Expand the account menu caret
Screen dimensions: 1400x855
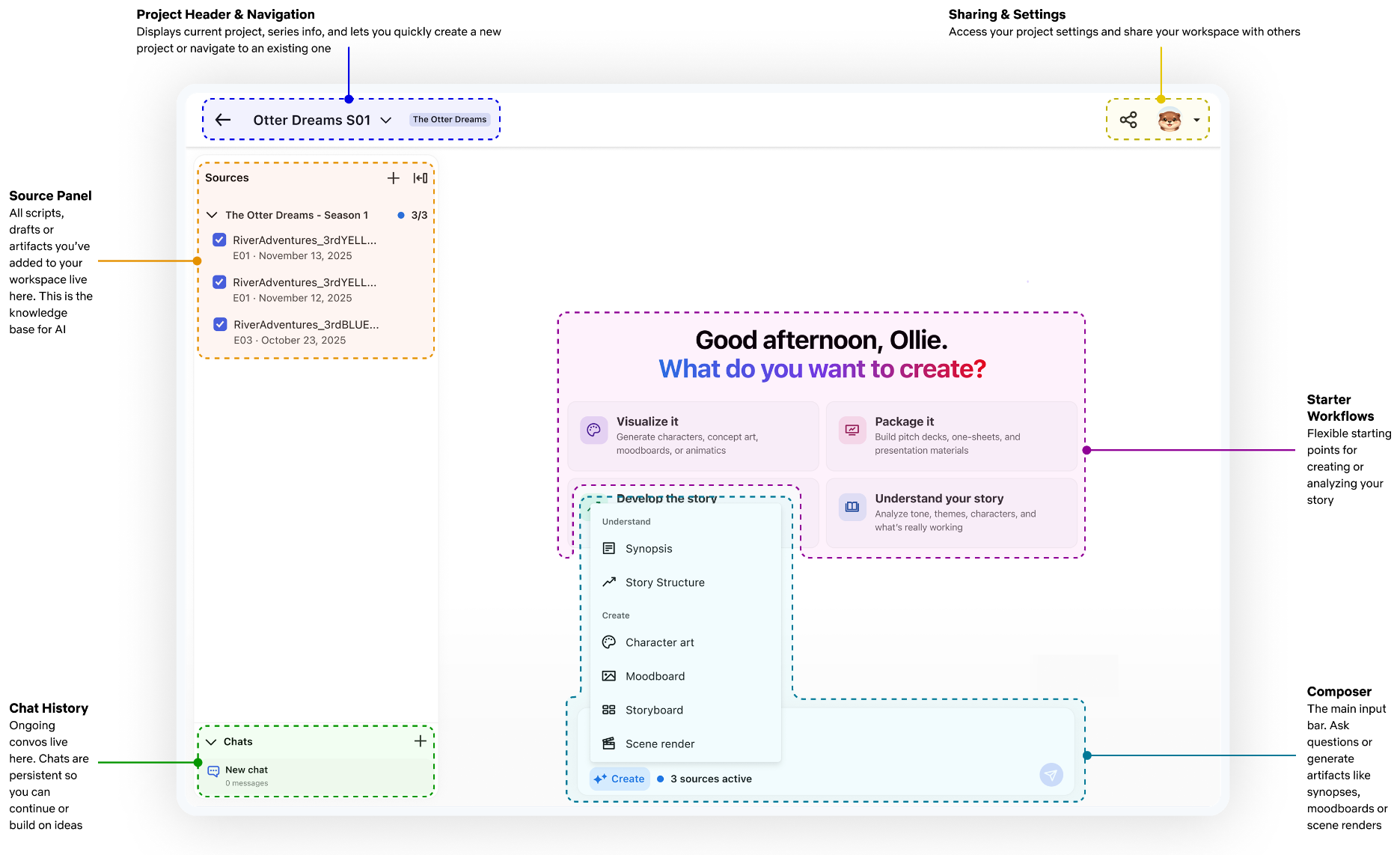click(x=1196, y=120)
